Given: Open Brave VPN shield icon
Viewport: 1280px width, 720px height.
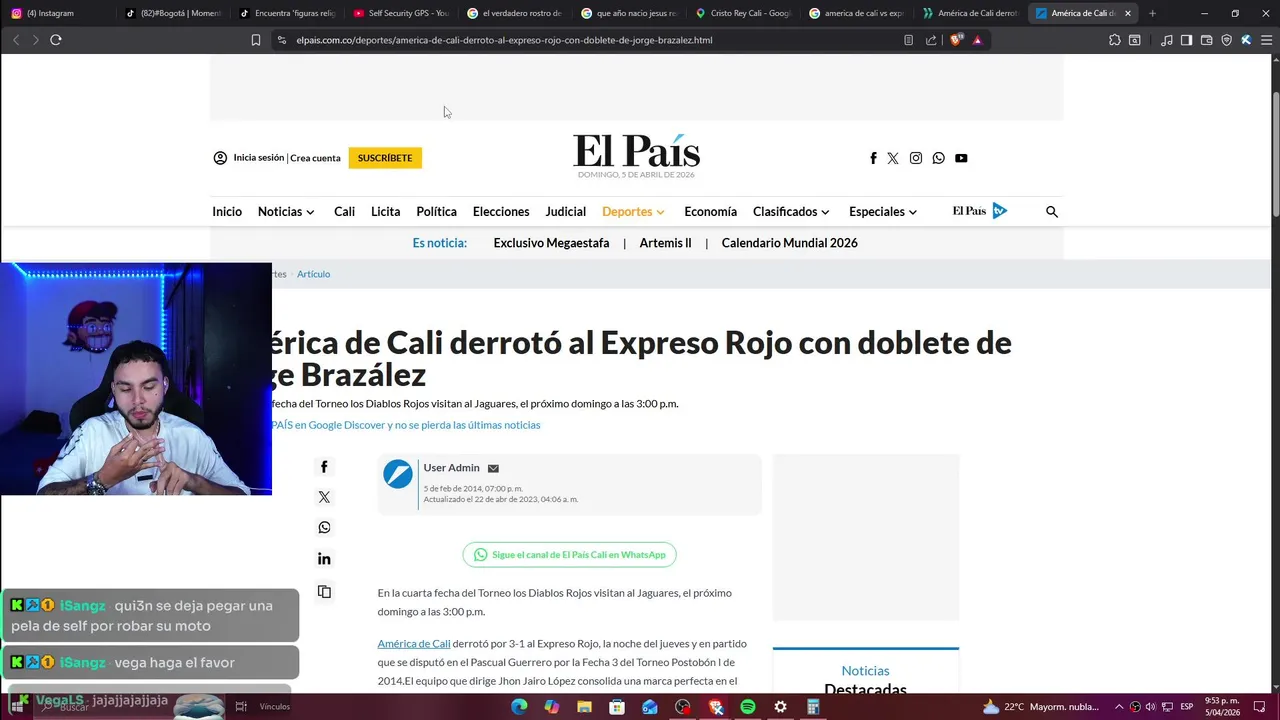Looking at the screenshot, I should pos(1227,40).
